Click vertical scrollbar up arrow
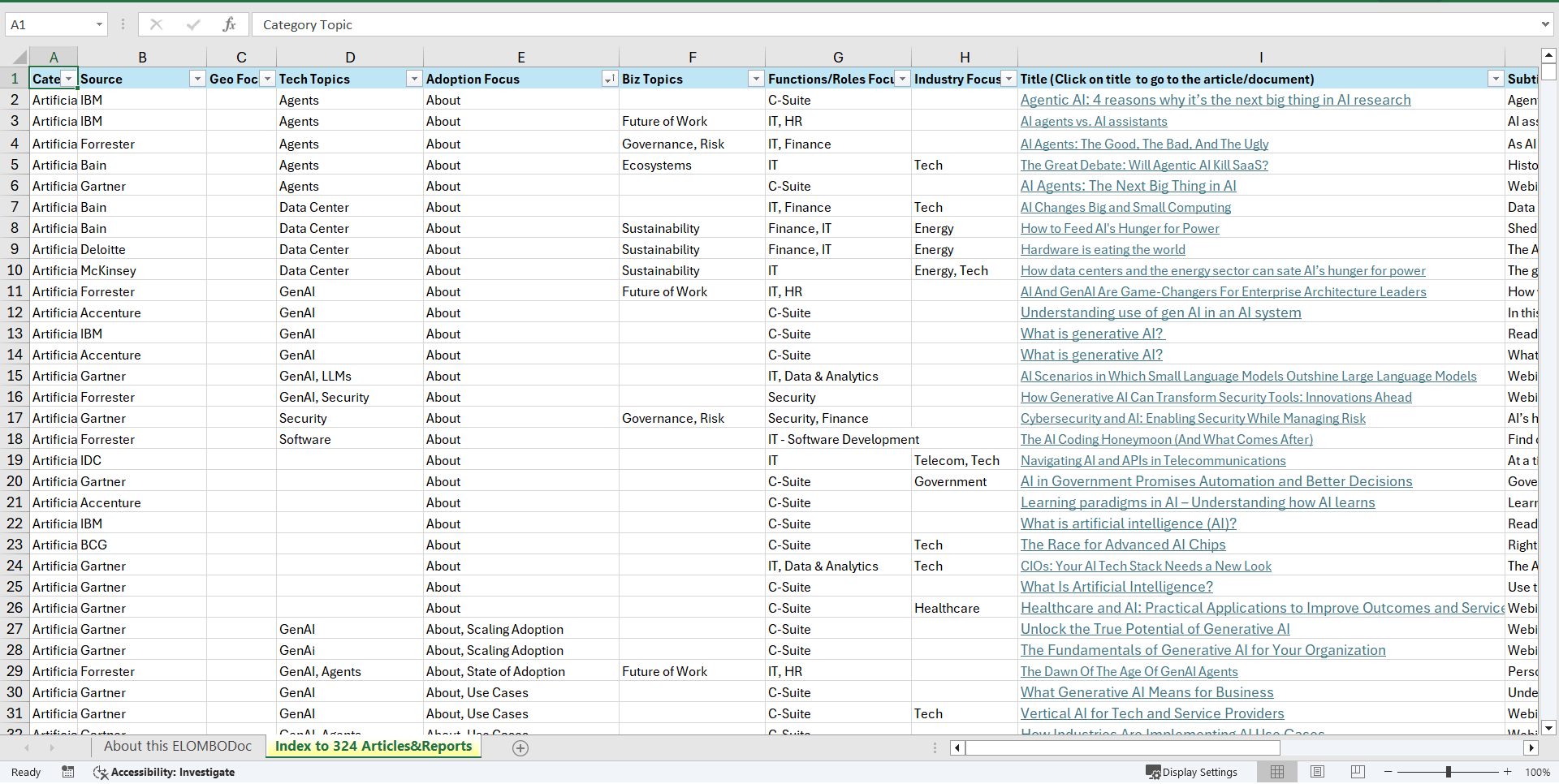1559x784 pixels. pyautogui.click(x=1548, y=56)
